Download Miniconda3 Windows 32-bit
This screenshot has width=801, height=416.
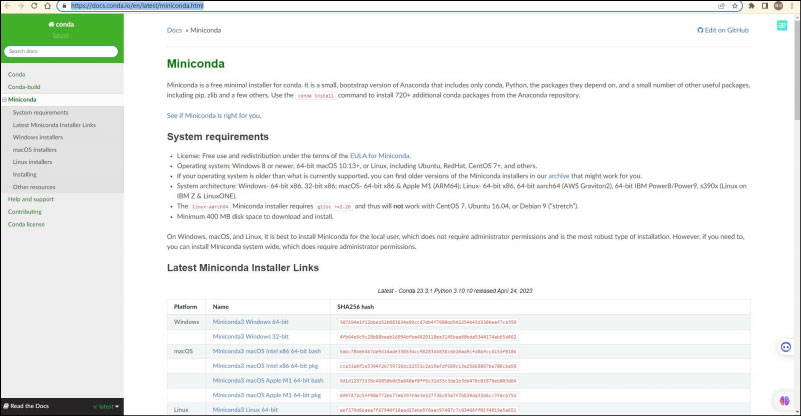coord(250,337)
